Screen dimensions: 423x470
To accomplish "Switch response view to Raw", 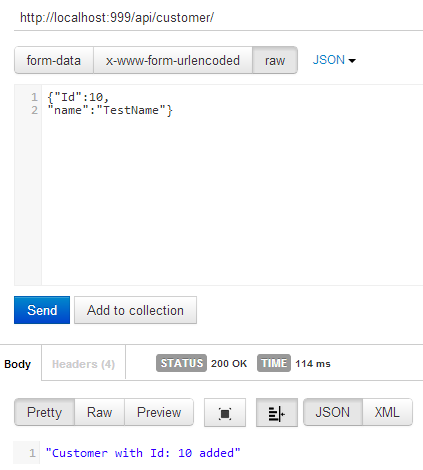I will point(99,412).
